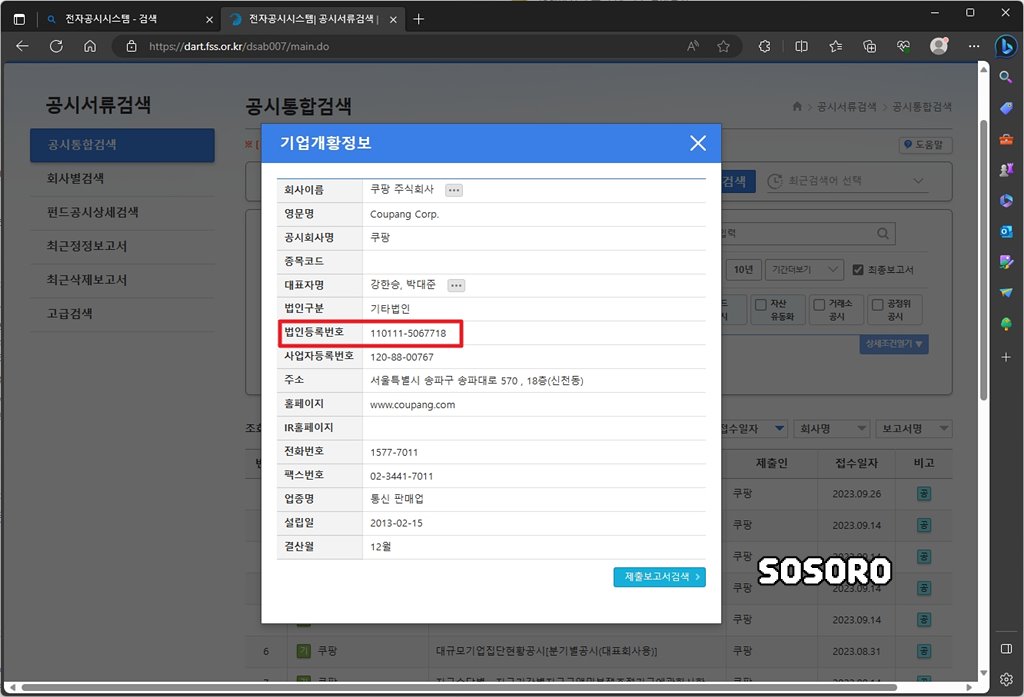The height and width of the screenshot is (697, 1024).
Task: Click the 공 badge in the 2023.09.26 row
Action: (x=923, y=494)
